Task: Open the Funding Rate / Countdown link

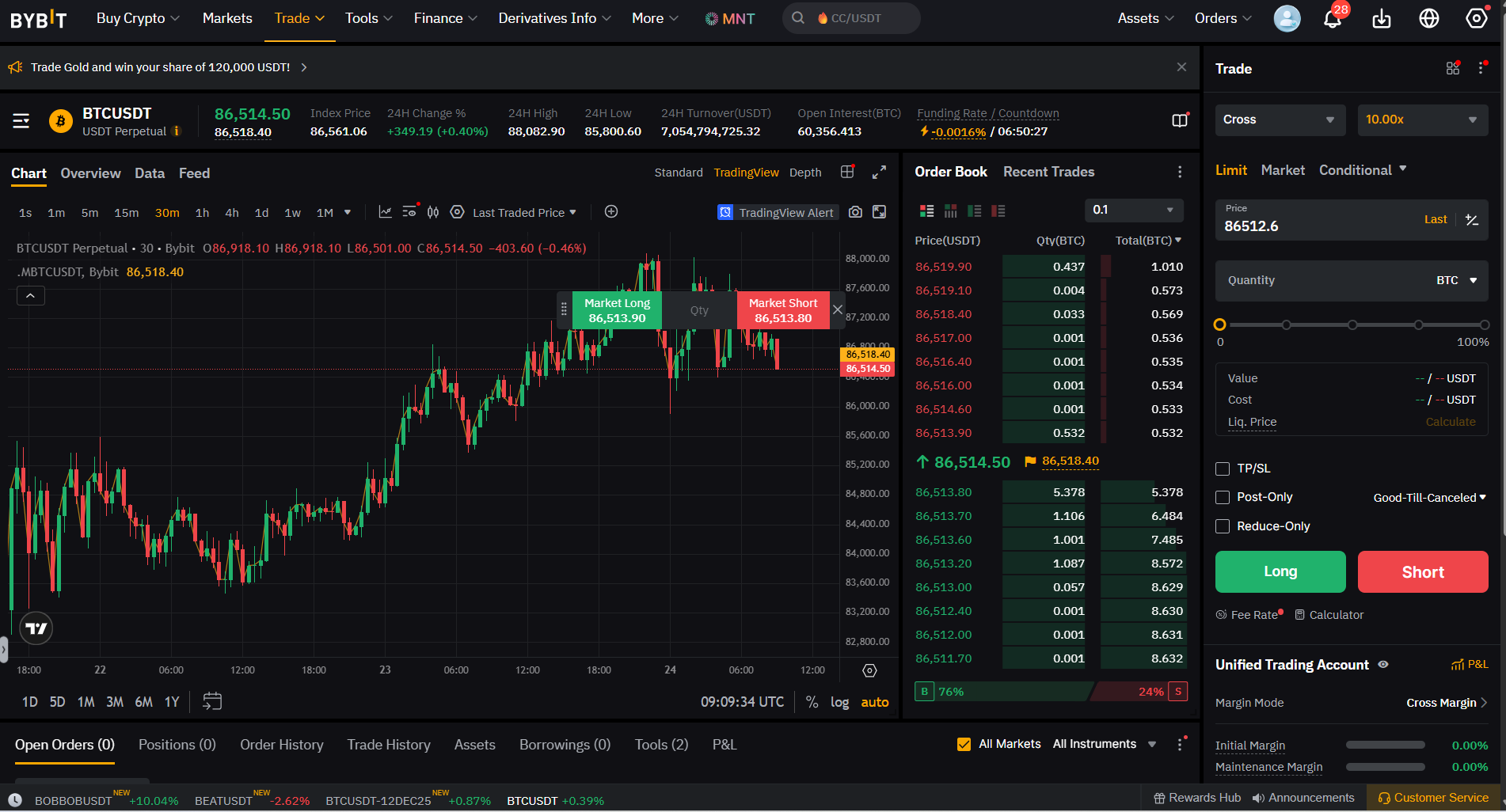Action: click(x=987, y=113)
